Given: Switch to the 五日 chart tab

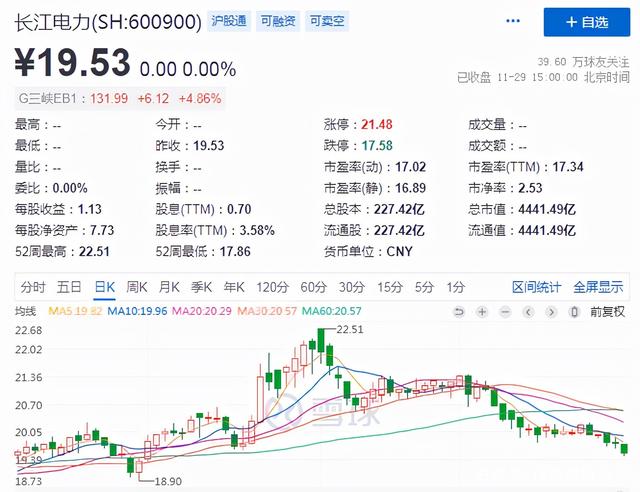Looking at the screenshot, I should coord(69,287).
